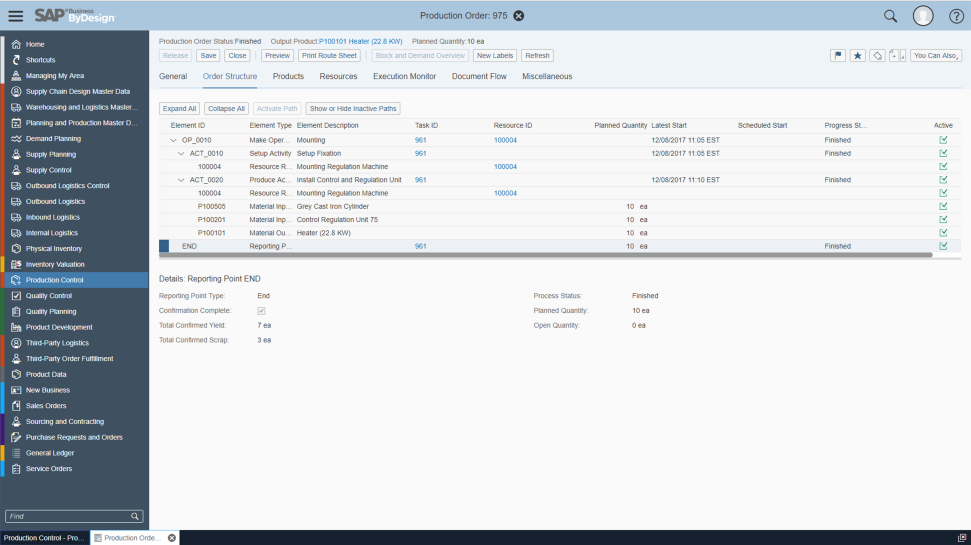Open the user profile avatar
This screenshot has height=545, width=971.
(x=923, y=16)
